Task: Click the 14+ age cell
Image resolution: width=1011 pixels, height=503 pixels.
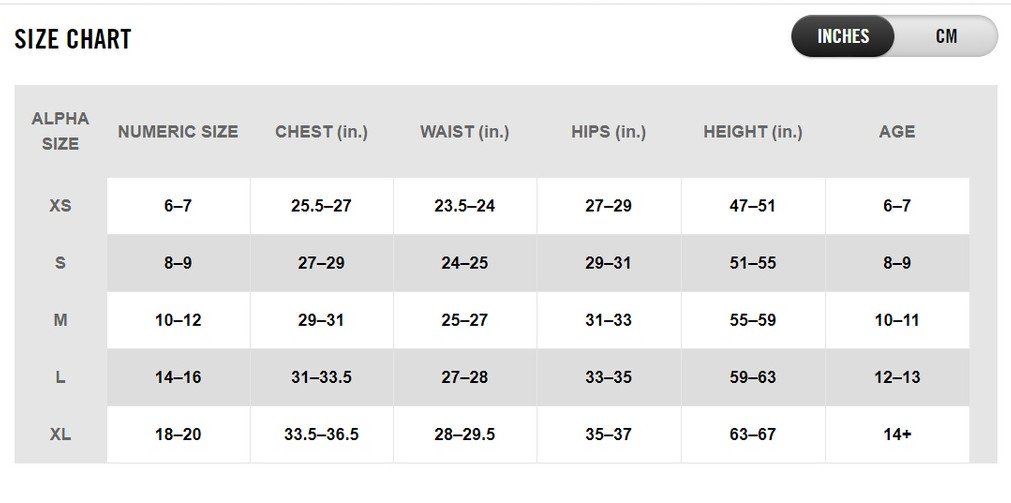Action: tap(896, 434)
